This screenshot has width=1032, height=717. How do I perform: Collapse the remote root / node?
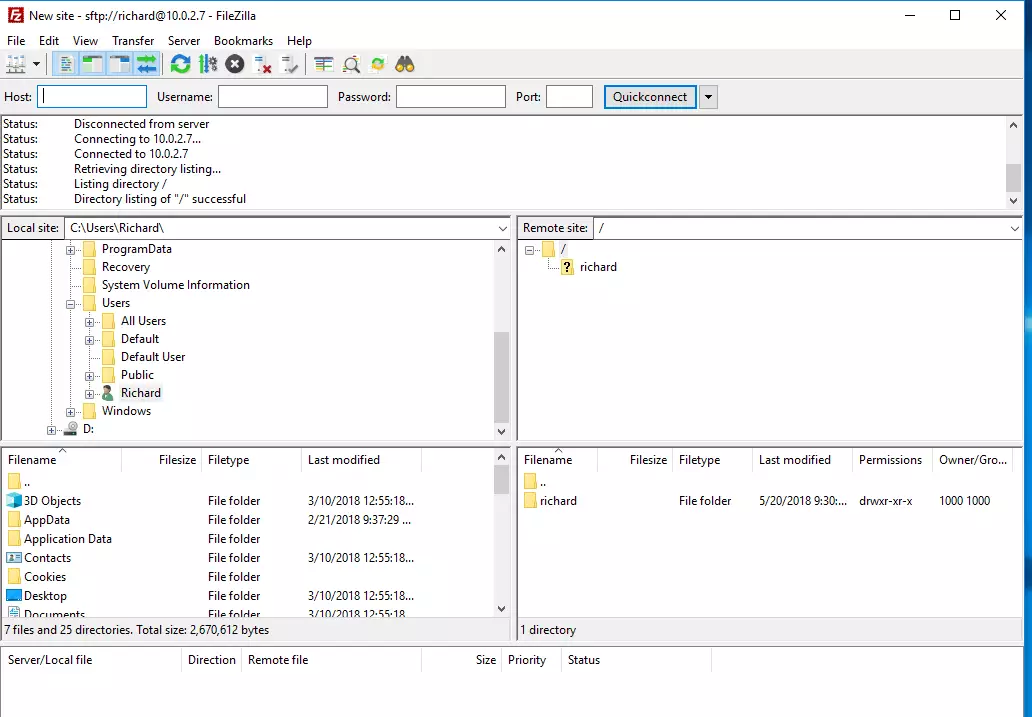[x=529, y=250]
